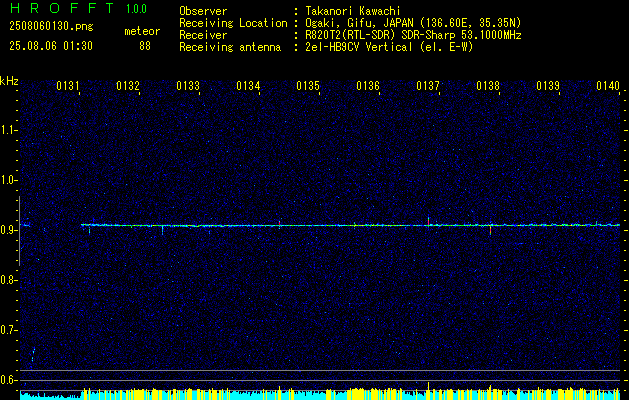Screen dimensions: 629x400
Task: Click the 0137 time marker
Action: [428, 86]
